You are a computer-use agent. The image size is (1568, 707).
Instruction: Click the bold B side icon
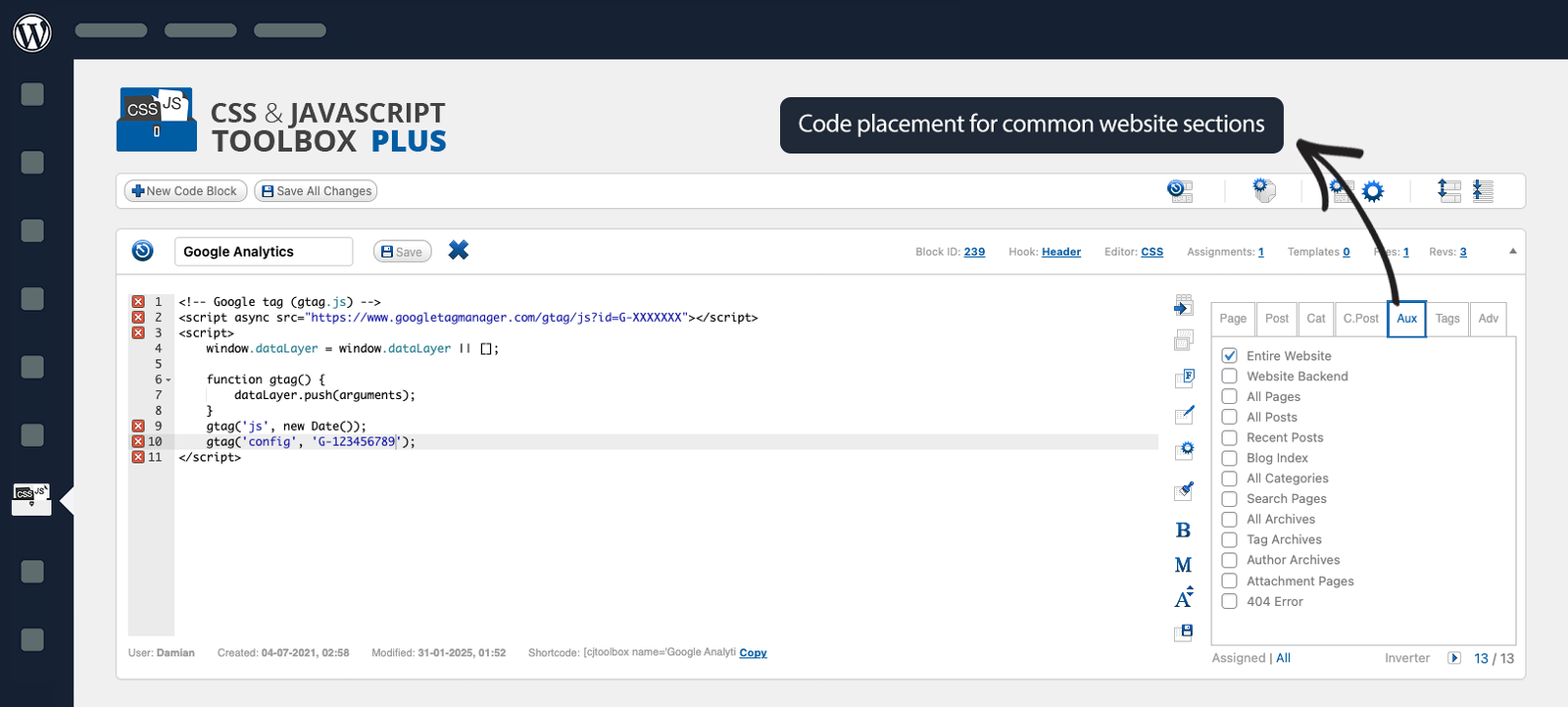pos(1183,530)
